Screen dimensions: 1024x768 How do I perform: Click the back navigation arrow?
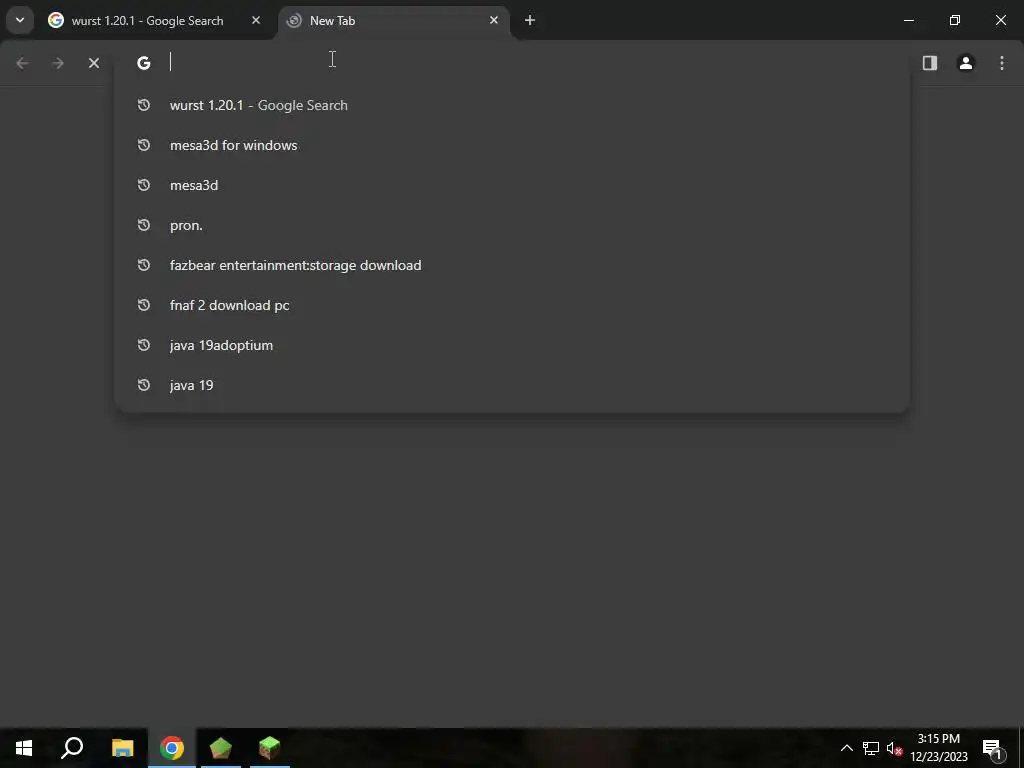22,63
